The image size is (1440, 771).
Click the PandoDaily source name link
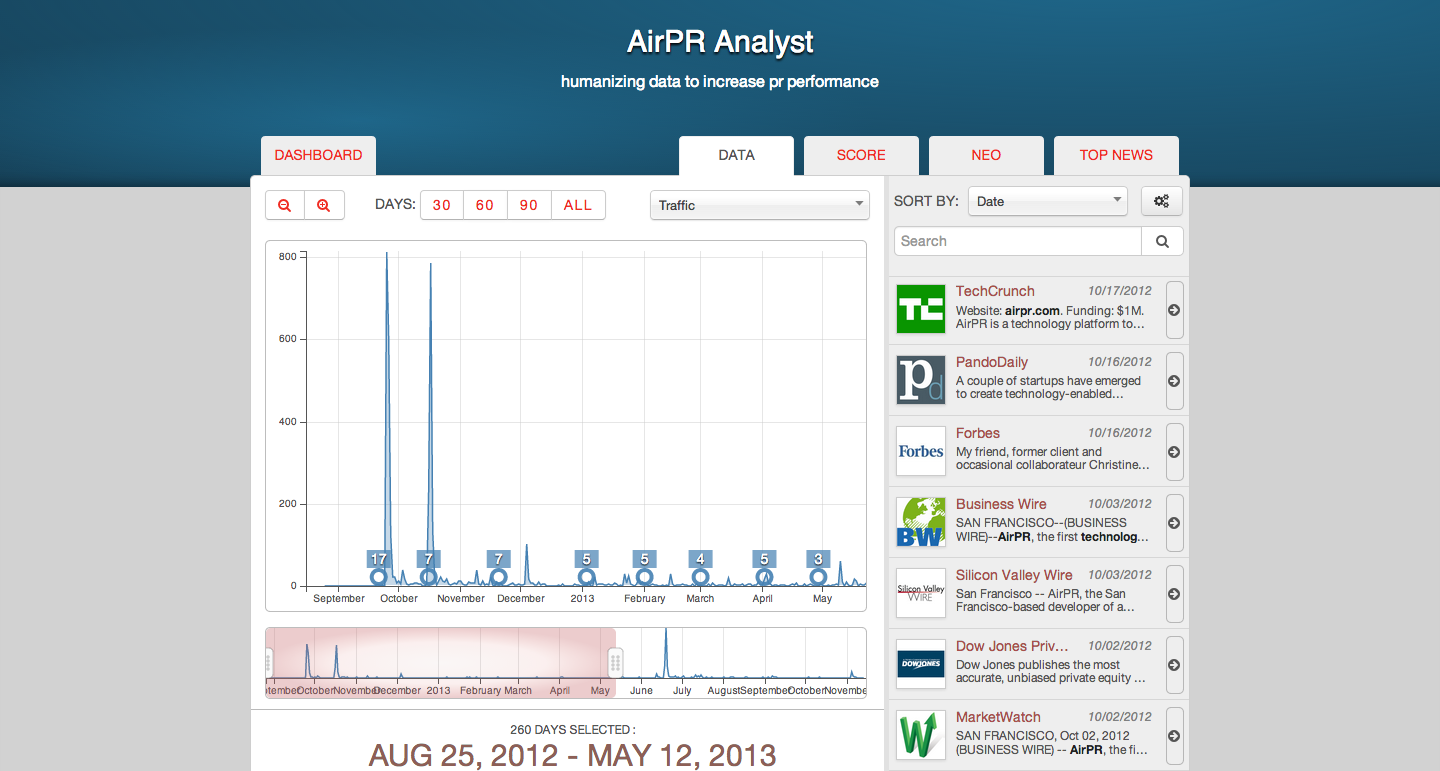(992, 362)
